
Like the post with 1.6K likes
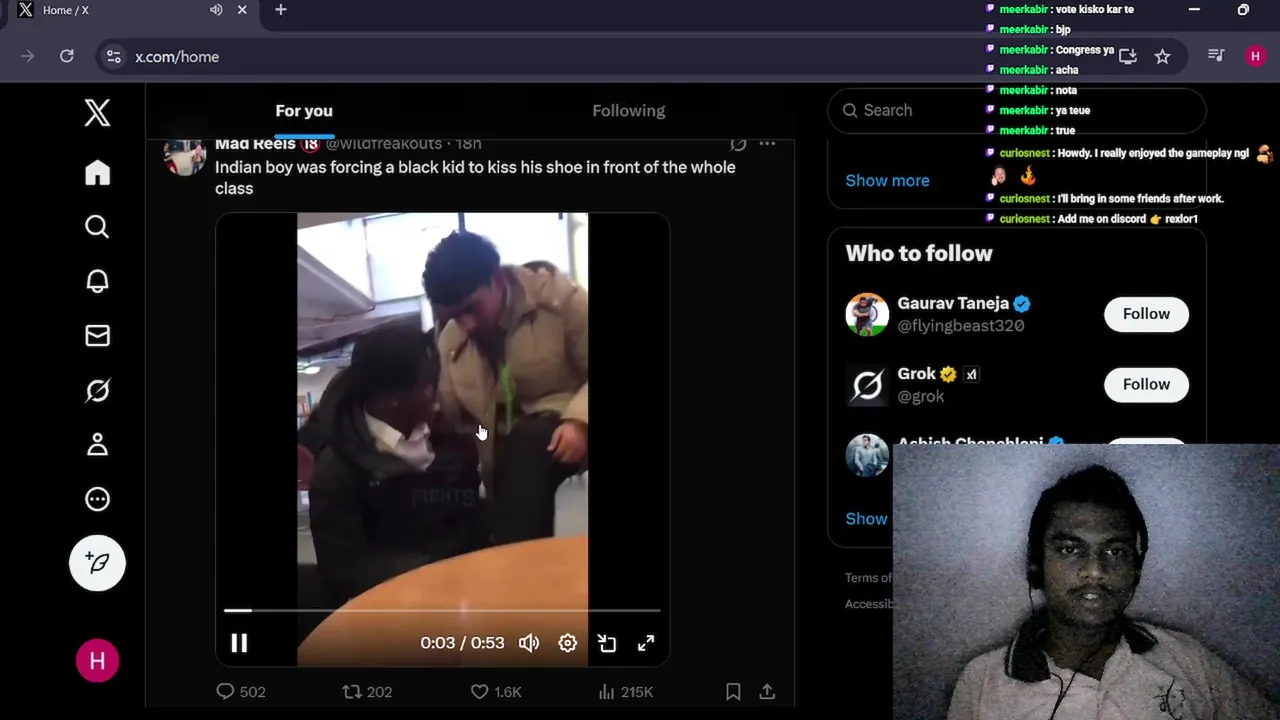coord(496,691)
